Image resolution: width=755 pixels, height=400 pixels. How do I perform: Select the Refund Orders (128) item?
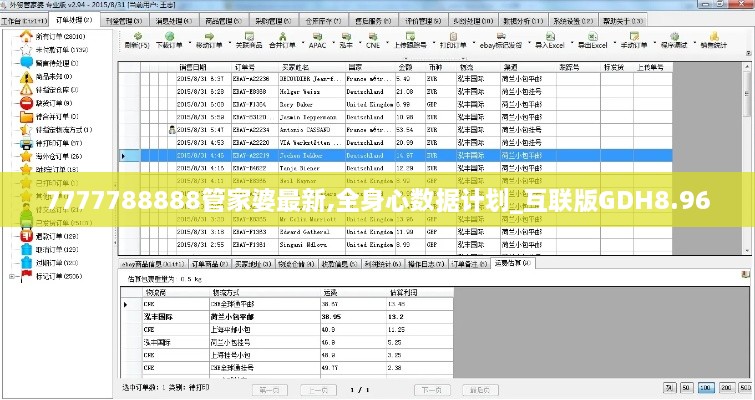49,236
